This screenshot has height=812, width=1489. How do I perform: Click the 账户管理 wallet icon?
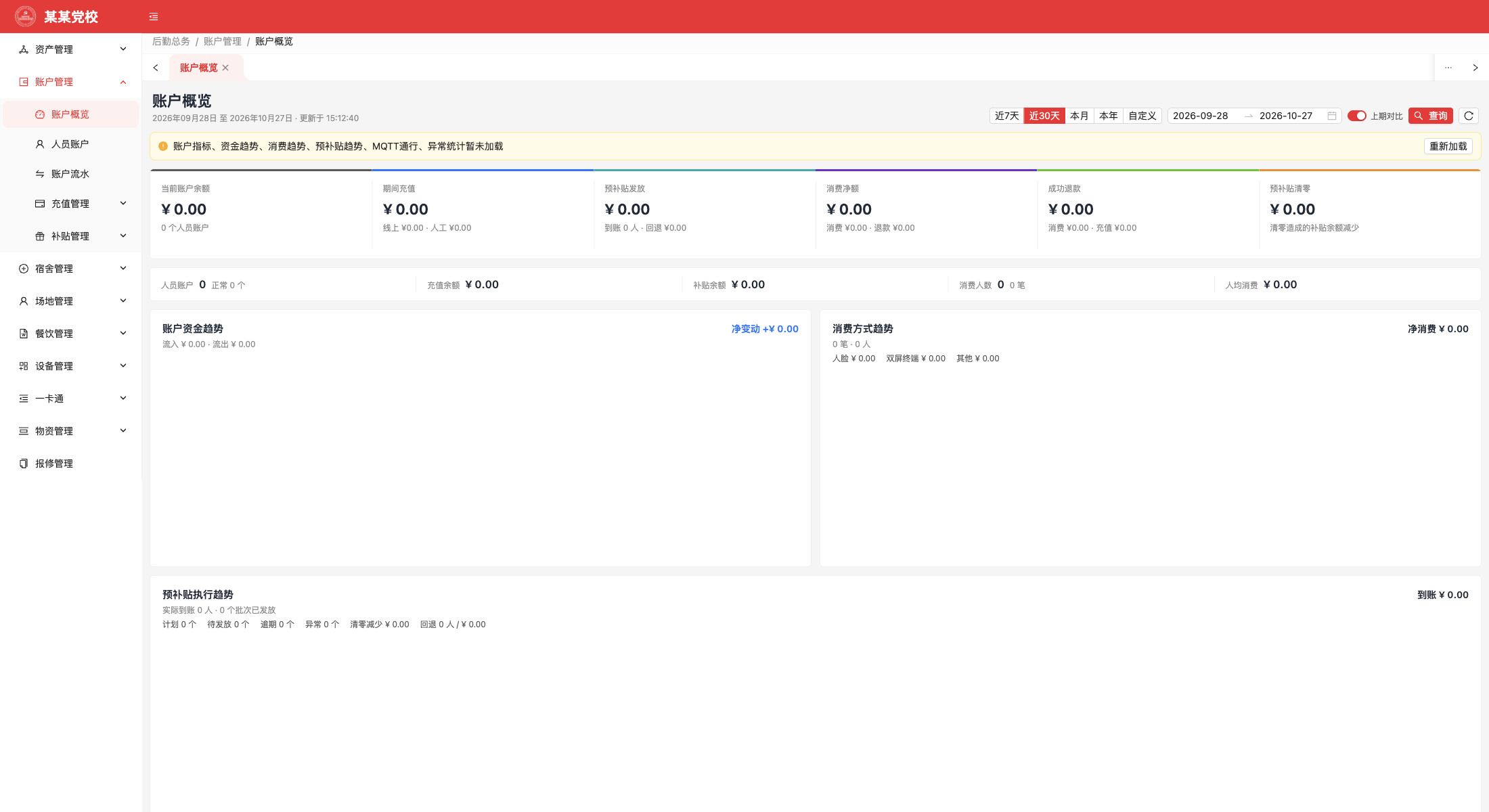24,82
